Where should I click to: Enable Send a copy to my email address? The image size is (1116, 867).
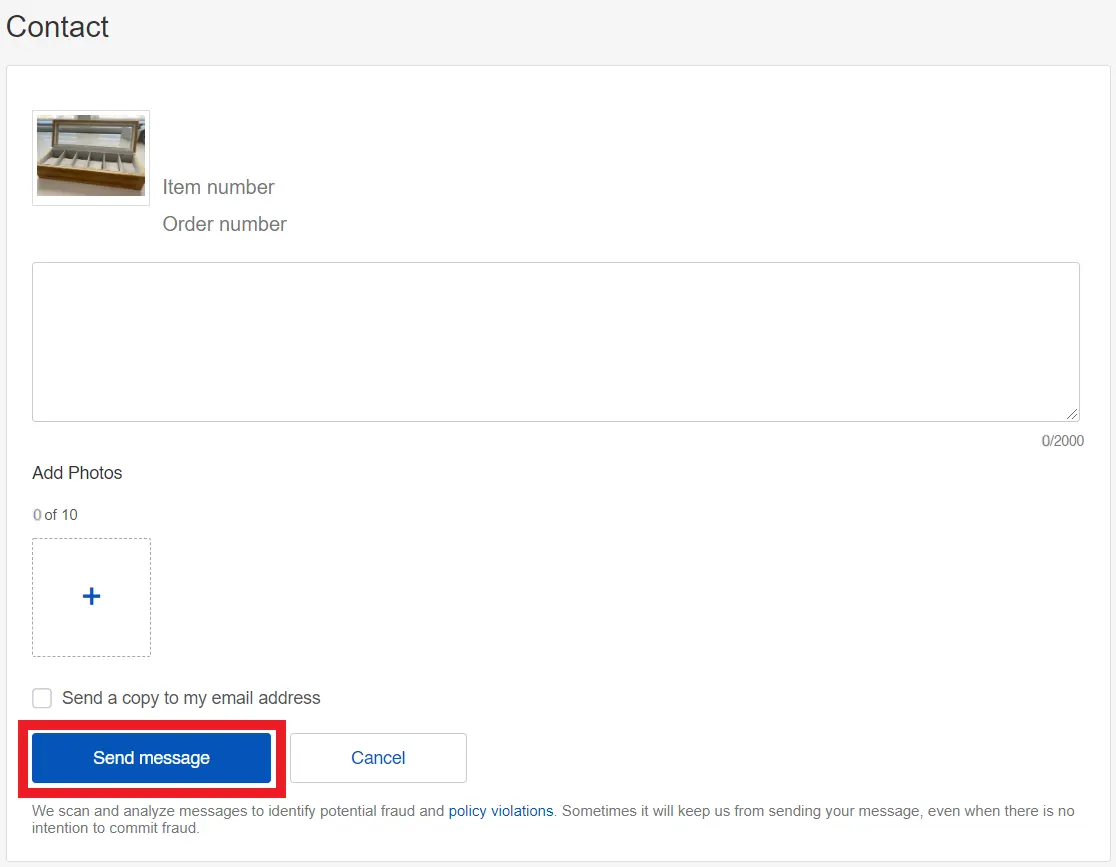click(42, 698)
